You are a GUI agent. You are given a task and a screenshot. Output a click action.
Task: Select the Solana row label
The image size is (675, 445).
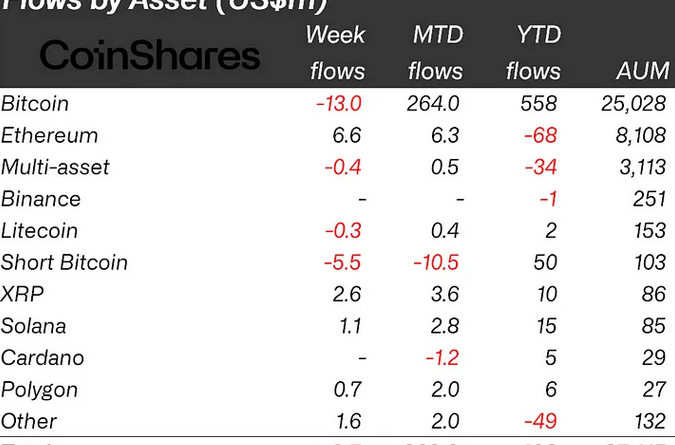pos(34,326)
